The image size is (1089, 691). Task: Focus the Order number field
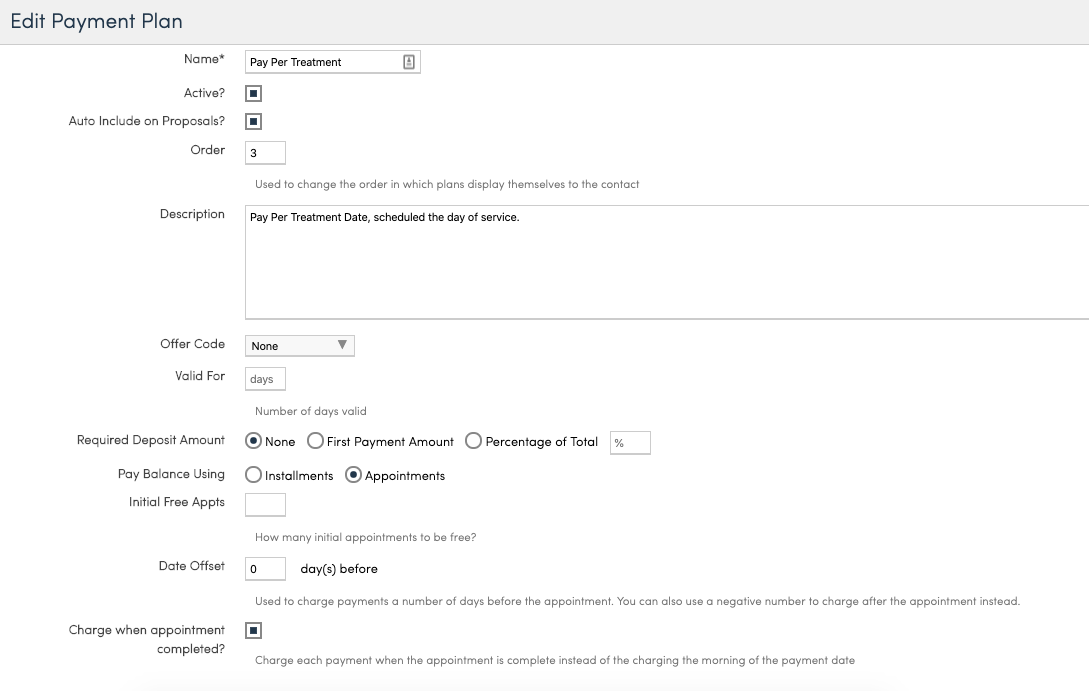pyautogui.click(x=265, y=153)
